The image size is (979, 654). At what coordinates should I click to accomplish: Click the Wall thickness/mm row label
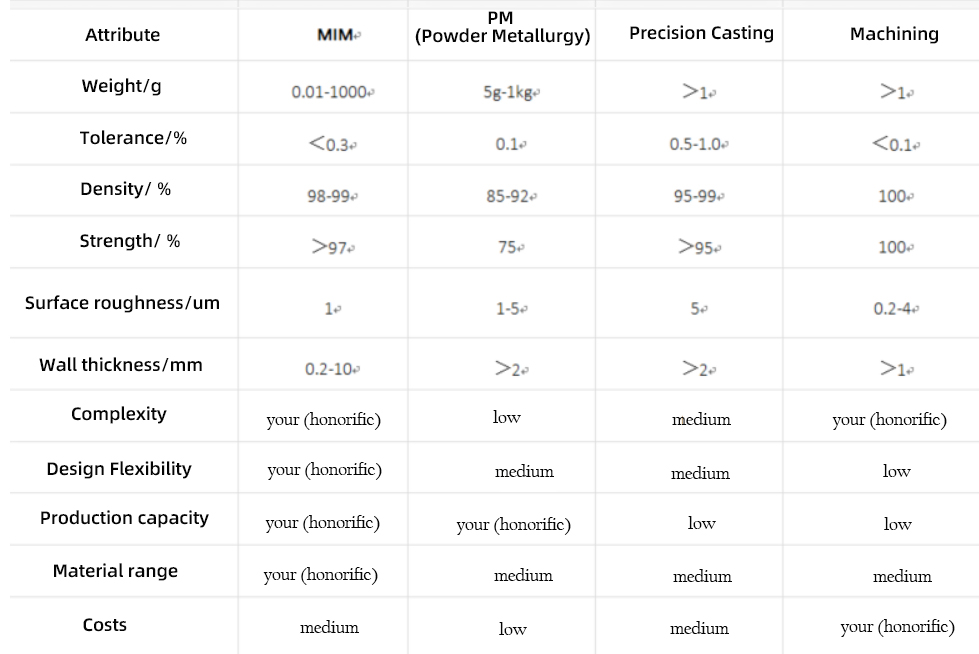point(121,365)
